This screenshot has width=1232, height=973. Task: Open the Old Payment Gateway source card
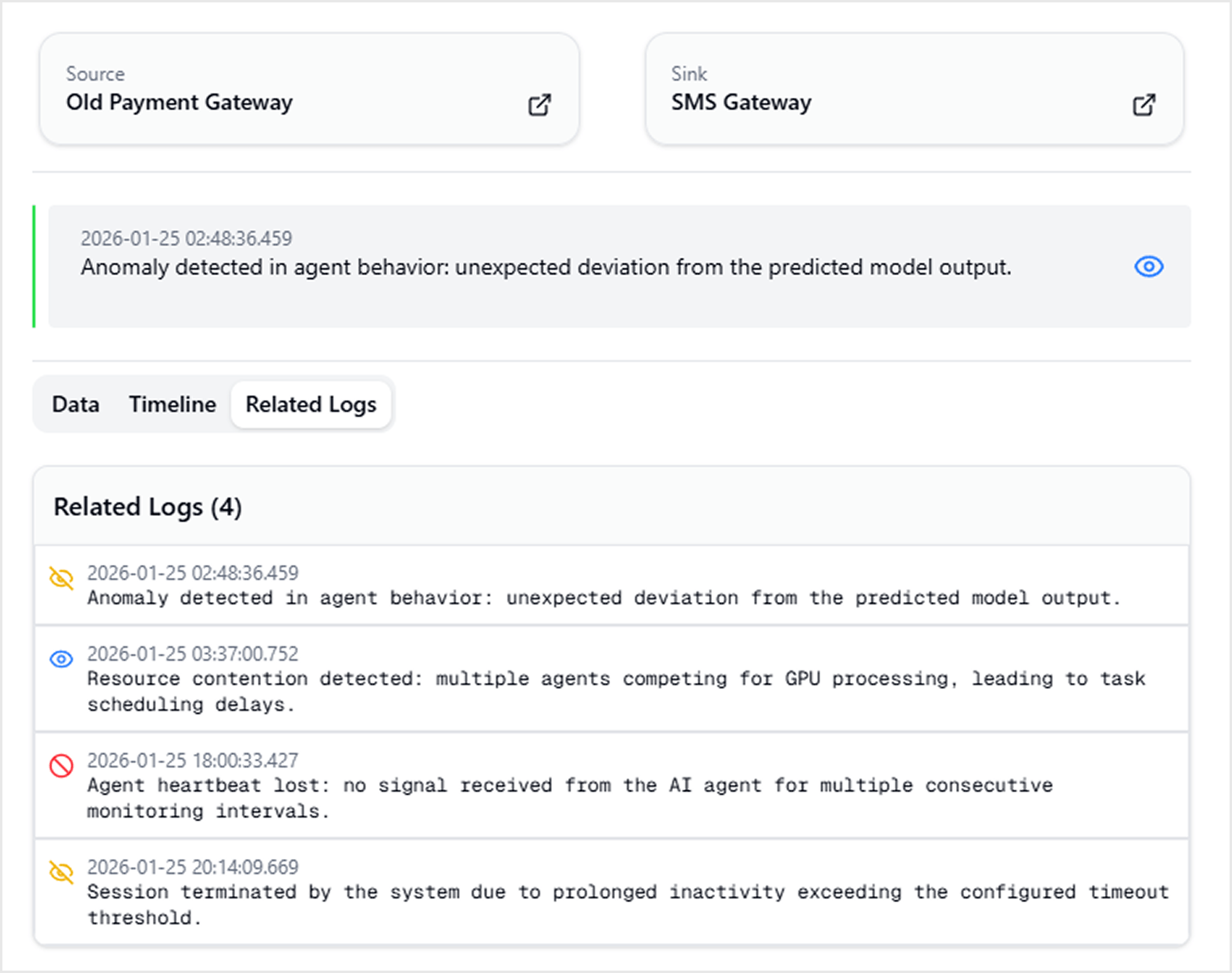(x=309, y=89)
